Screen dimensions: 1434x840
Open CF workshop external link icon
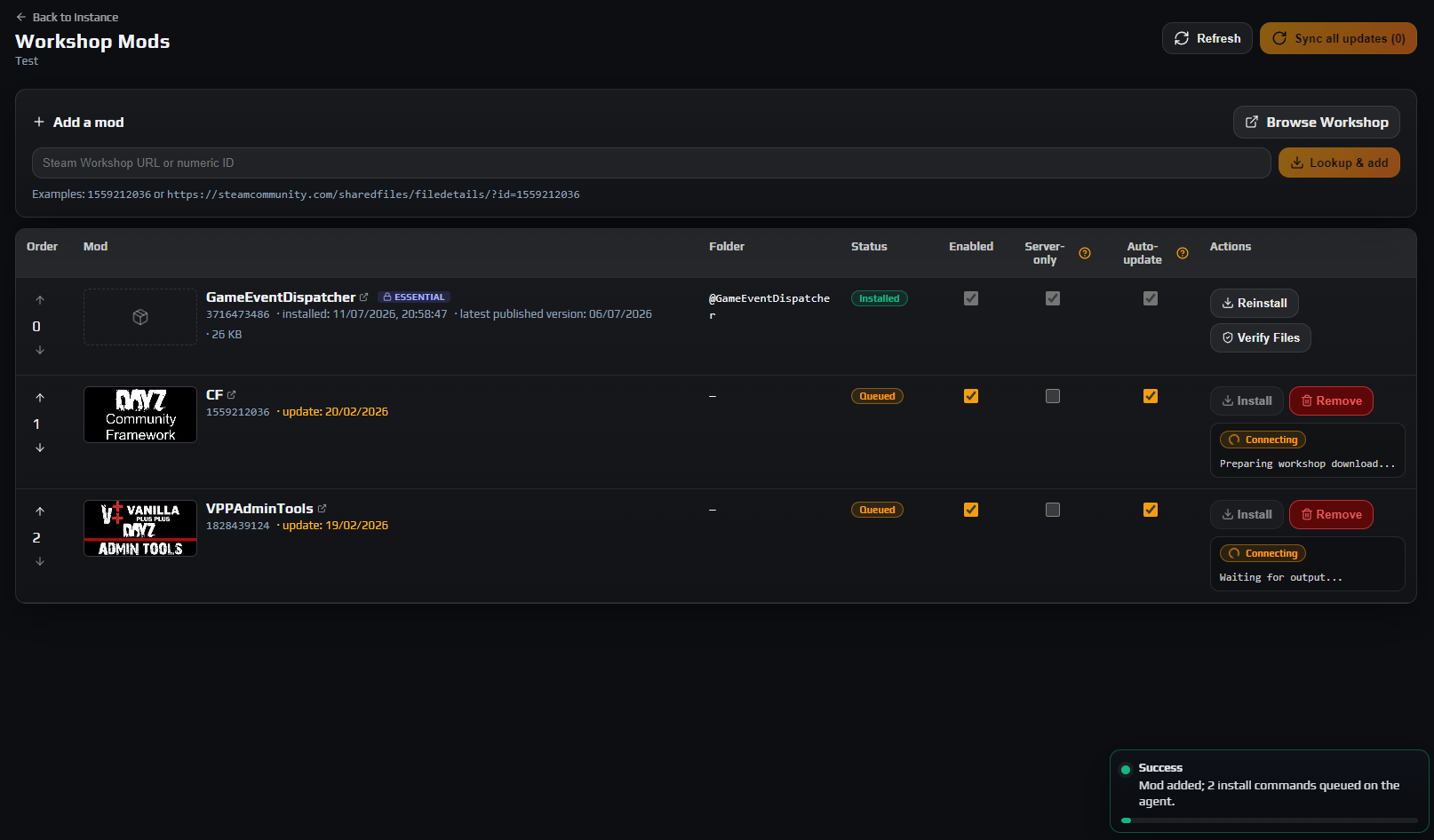(231, 395)
